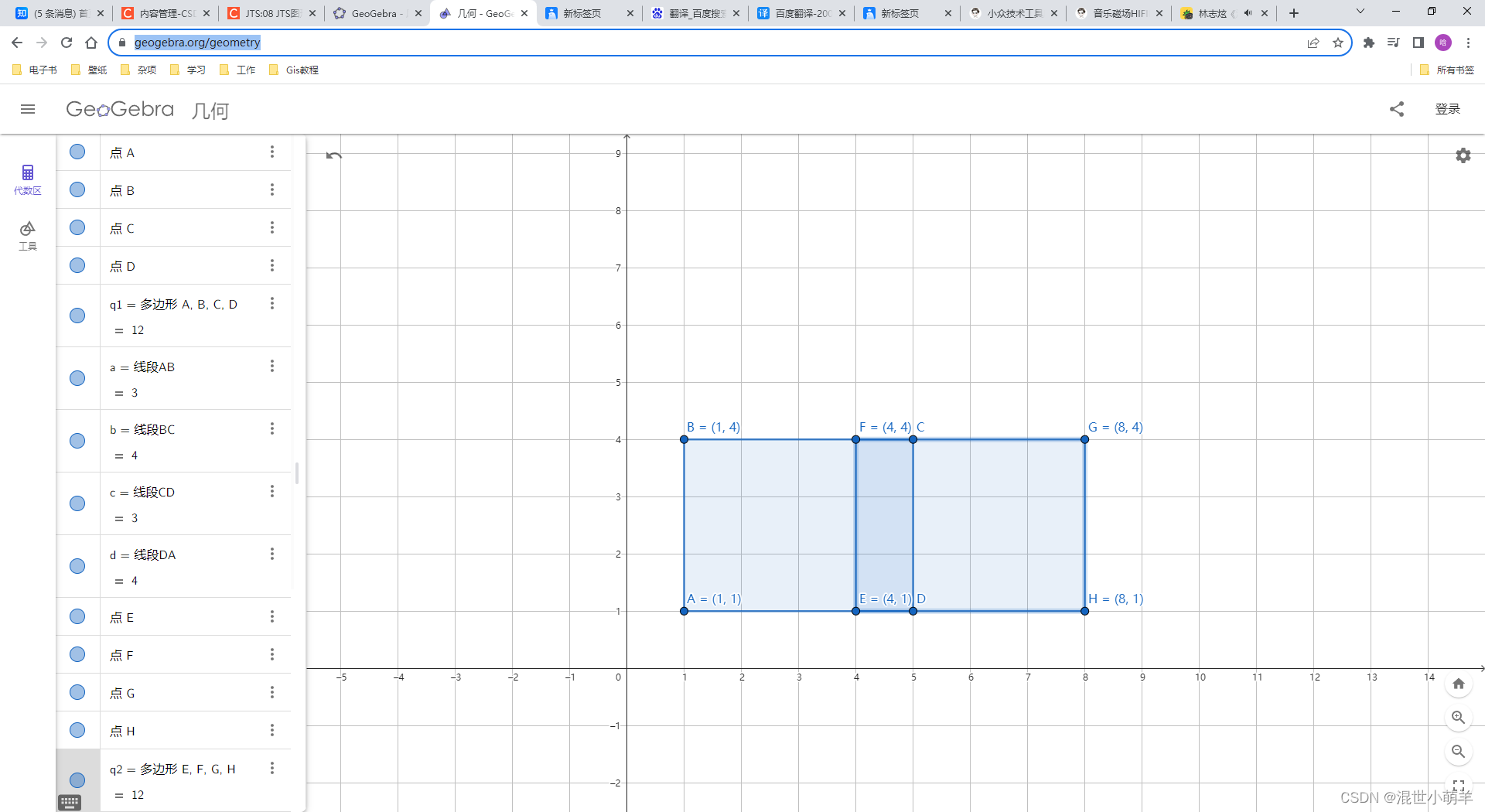
Task: Switch to the GeoGebra browser tab
Action: click(377, 13)
